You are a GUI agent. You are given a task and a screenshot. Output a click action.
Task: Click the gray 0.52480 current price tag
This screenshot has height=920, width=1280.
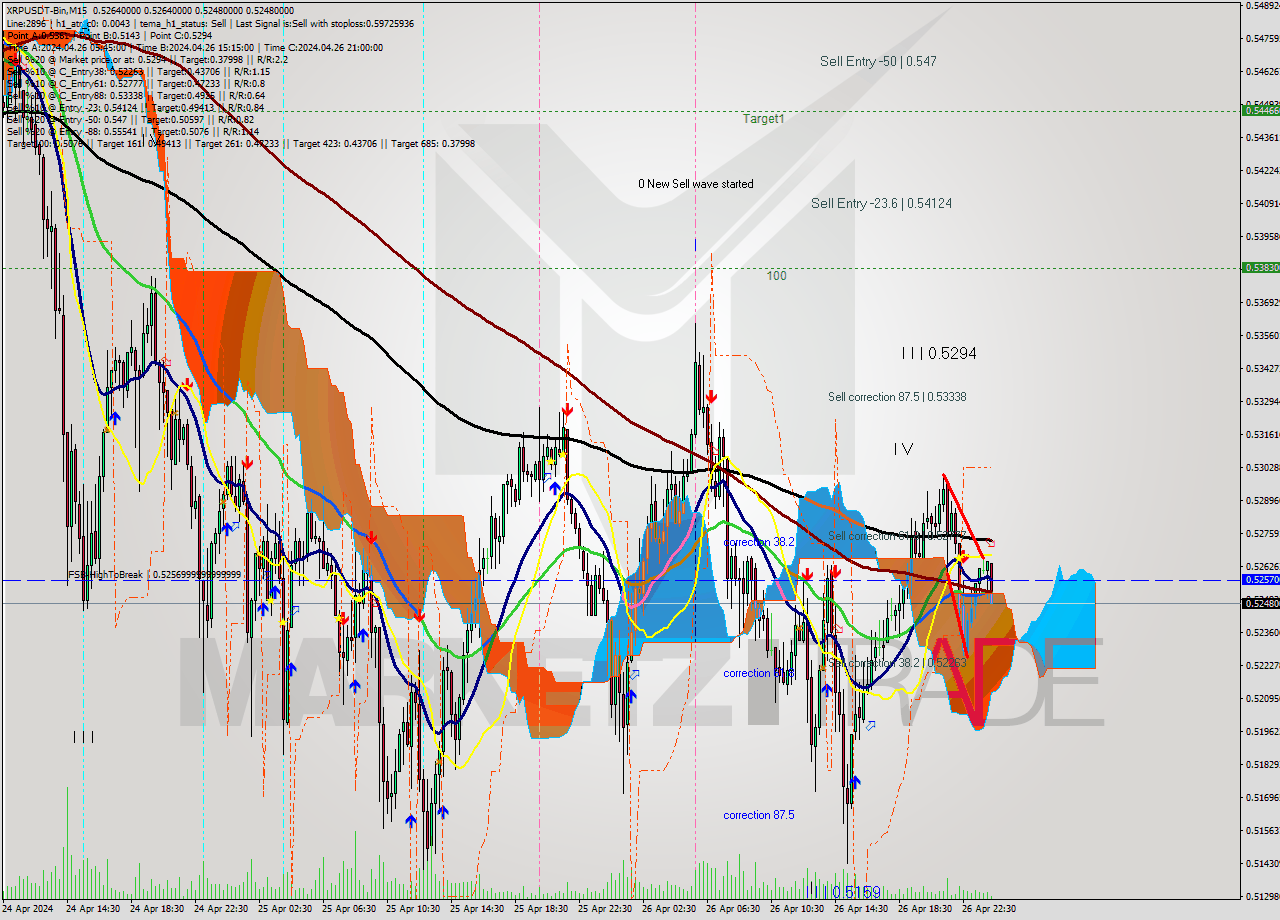(1259, 603)
